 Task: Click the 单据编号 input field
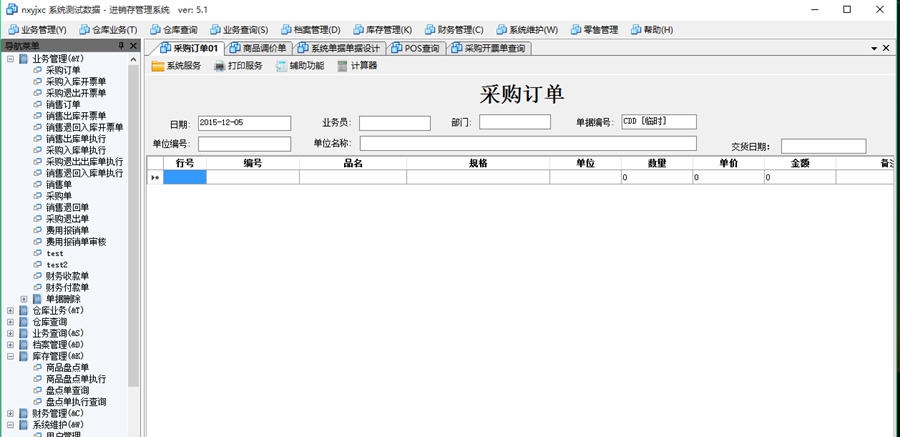659,122
